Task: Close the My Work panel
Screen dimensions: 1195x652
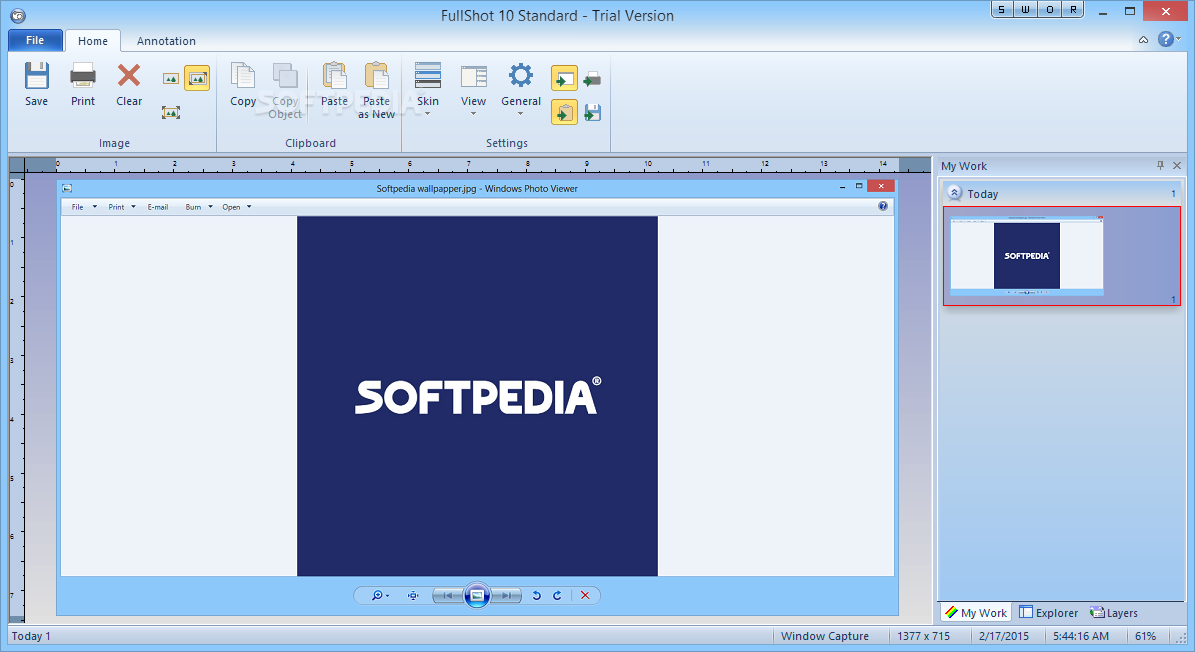Action: coord(1177,165)
